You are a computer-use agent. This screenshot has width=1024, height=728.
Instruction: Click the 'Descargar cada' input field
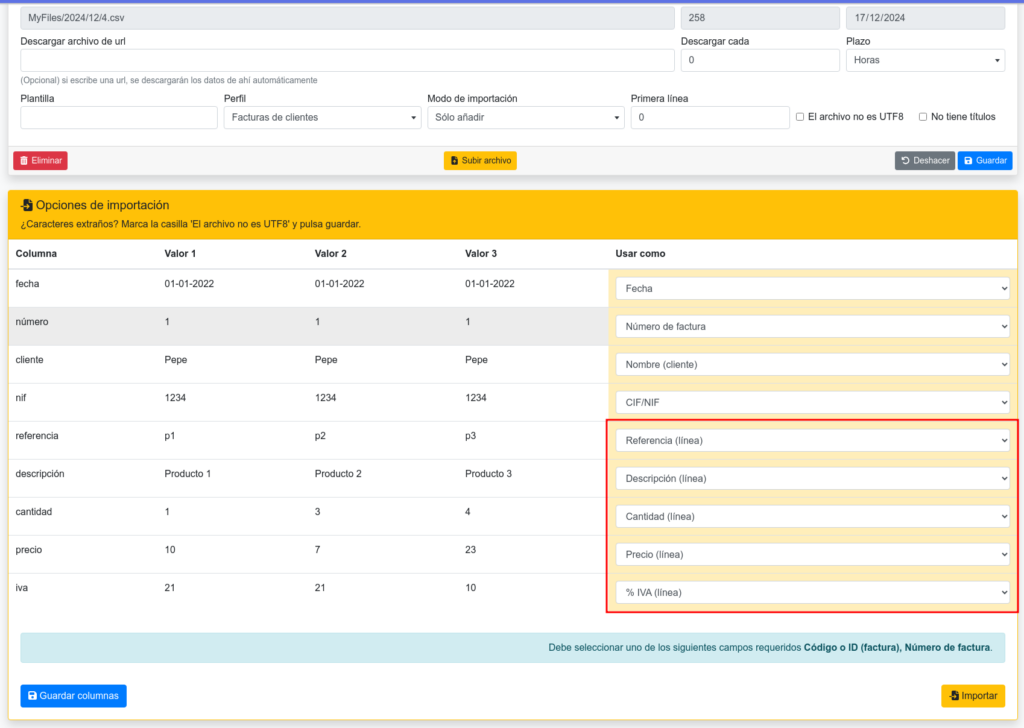pos(759,60)
